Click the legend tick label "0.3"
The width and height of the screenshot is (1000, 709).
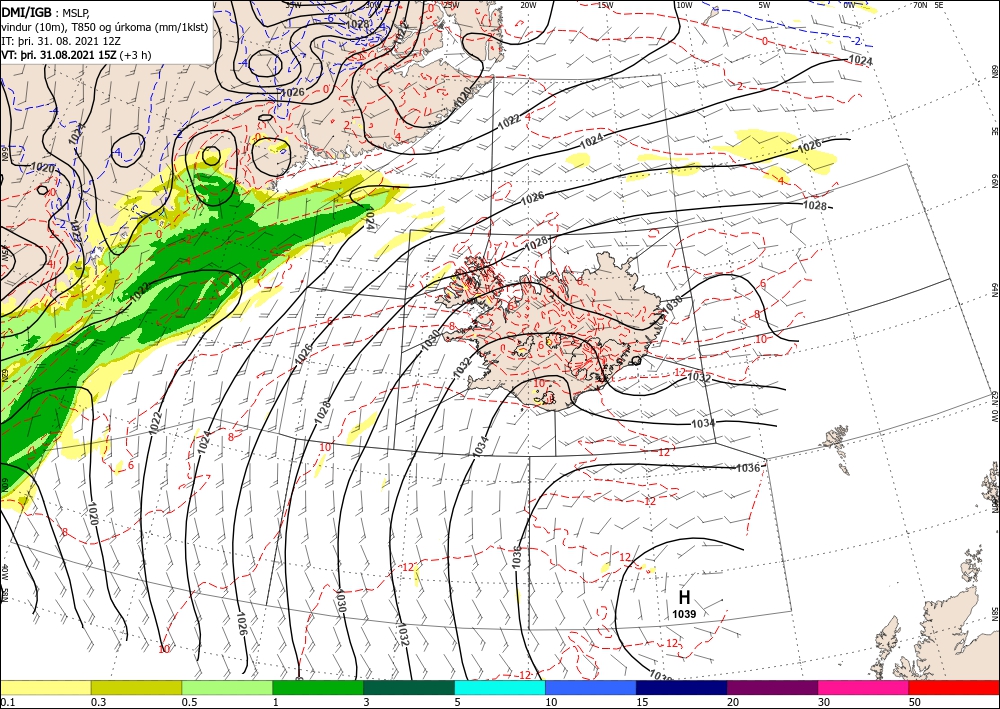[98, 702]
